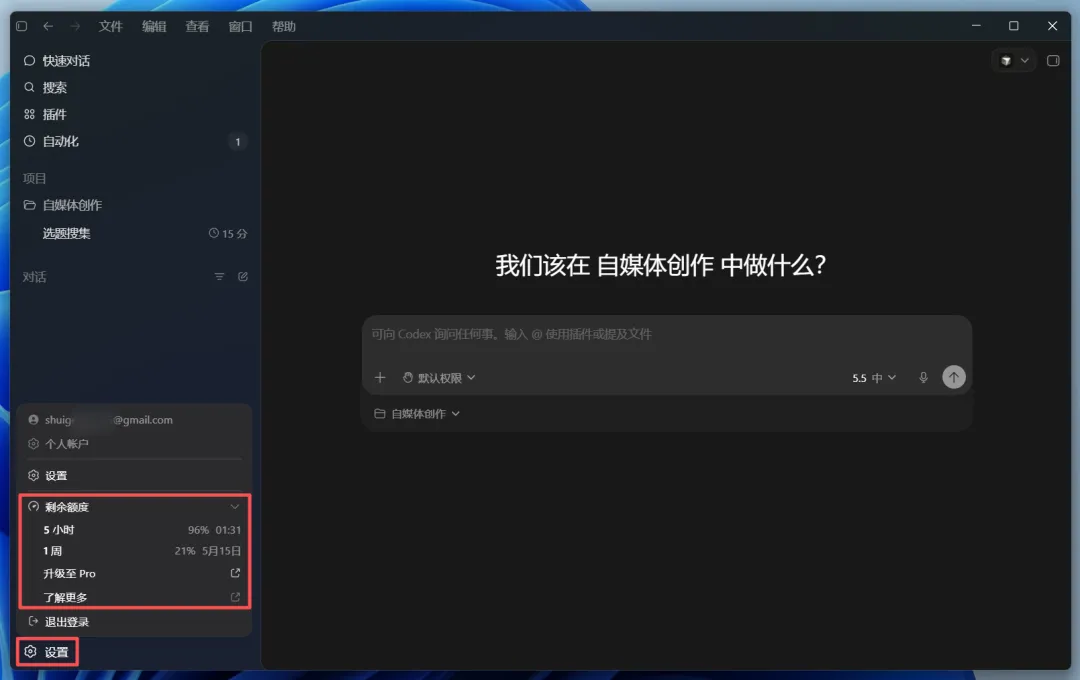The image size is (1080, 680).
Task: Click the plus attachment icon
Action: 380,378
